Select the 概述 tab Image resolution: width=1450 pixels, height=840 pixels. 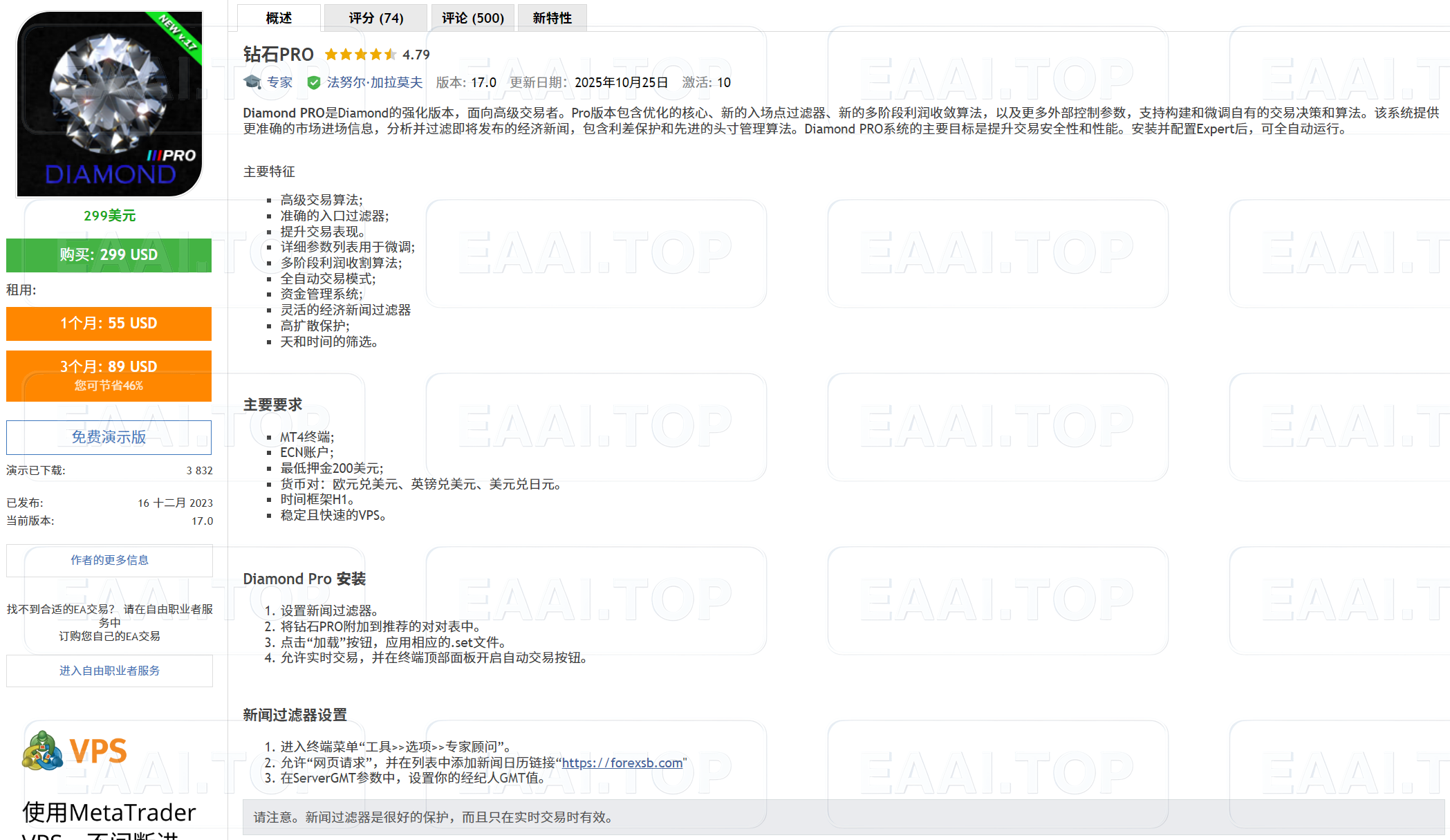(278, 17)
